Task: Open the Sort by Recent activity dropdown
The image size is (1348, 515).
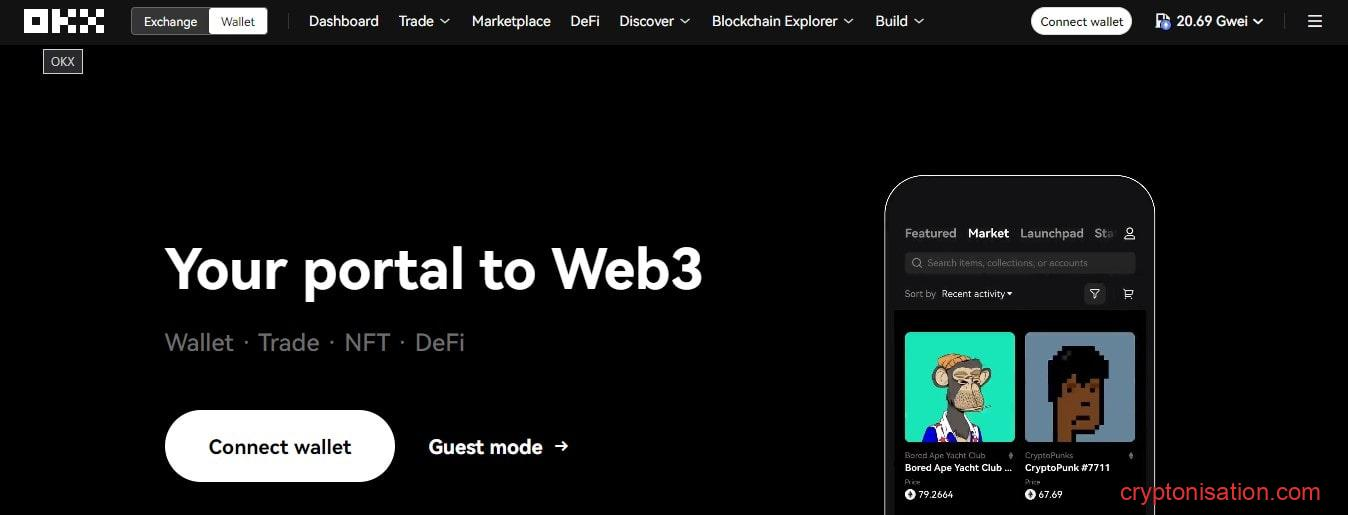Action: click(977, 294)
